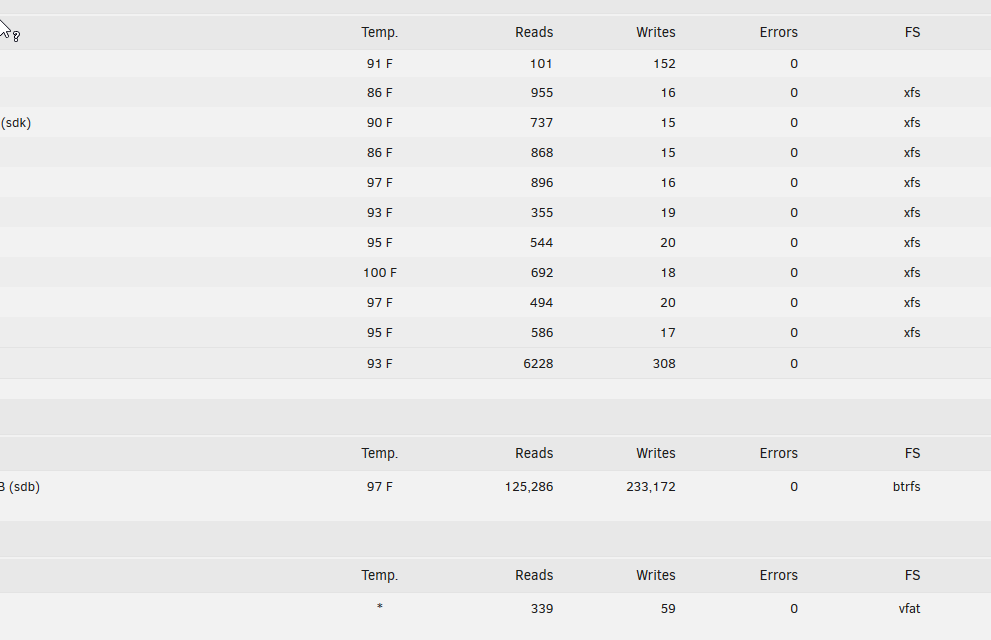Click the asterisk temperature placeholder in vfat row

pyautogui.click(x=379, y=607)
